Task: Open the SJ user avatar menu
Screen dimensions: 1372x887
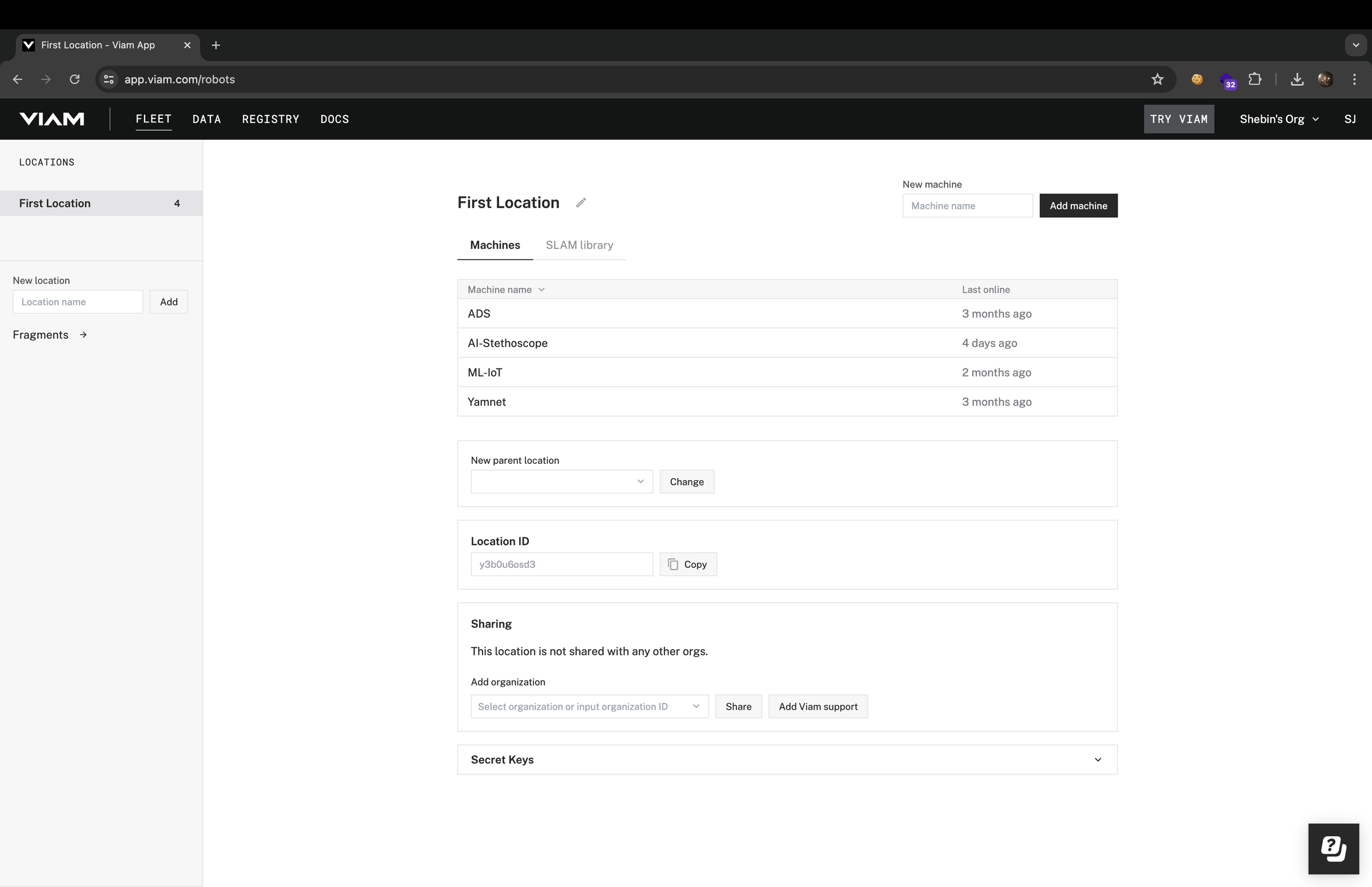Action: (1350, 119)
